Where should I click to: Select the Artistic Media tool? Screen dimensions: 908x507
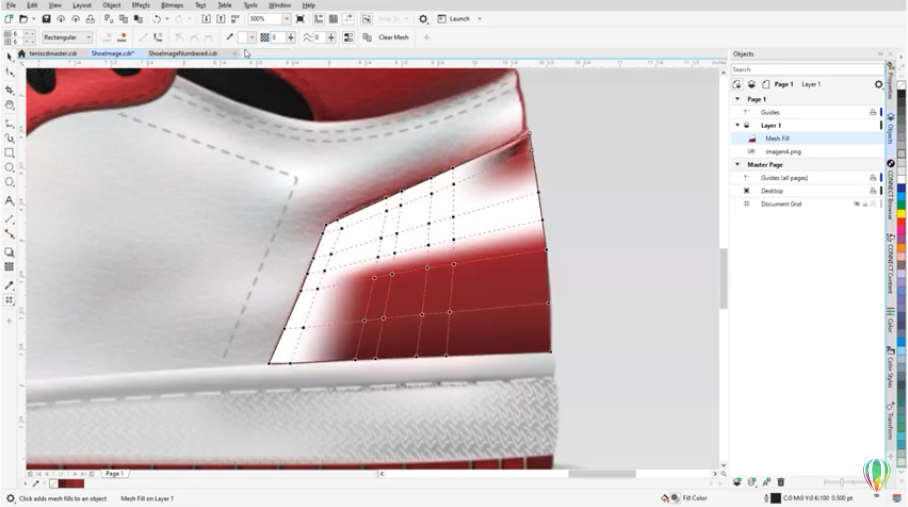point(9,138)
